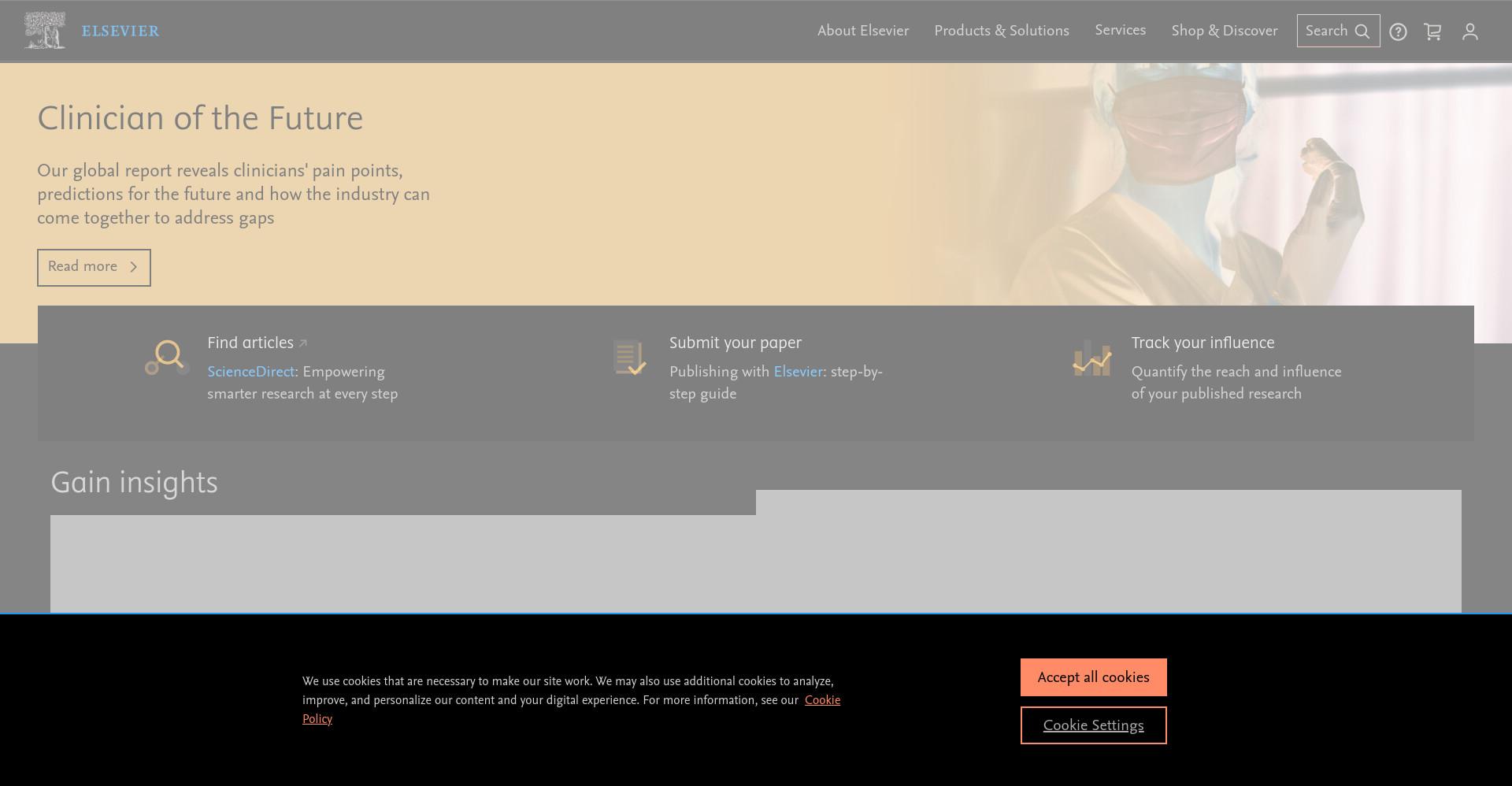Accept all cookies

click(x=1093, y=677)
